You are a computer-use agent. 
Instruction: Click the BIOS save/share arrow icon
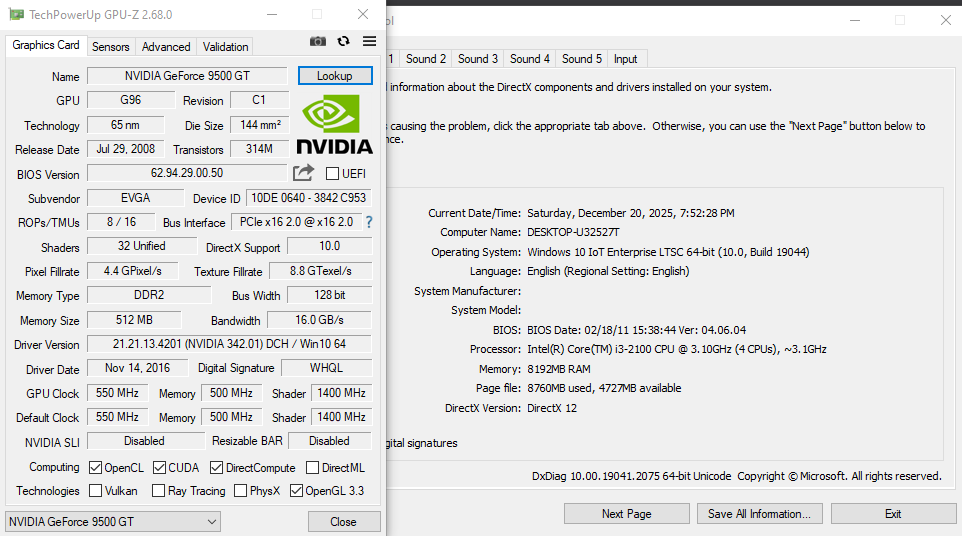tap(303, 173)
